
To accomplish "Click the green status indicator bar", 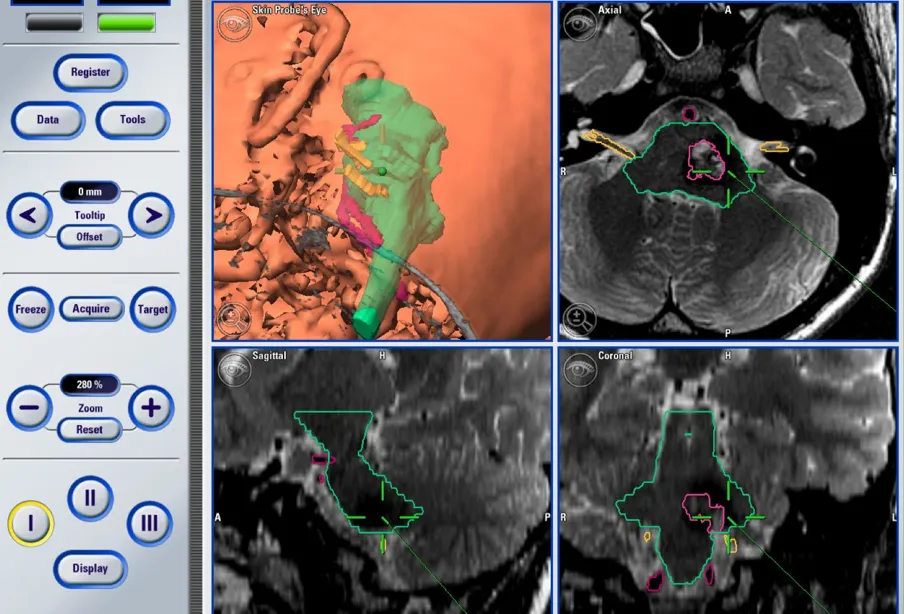I will (126, 22).
